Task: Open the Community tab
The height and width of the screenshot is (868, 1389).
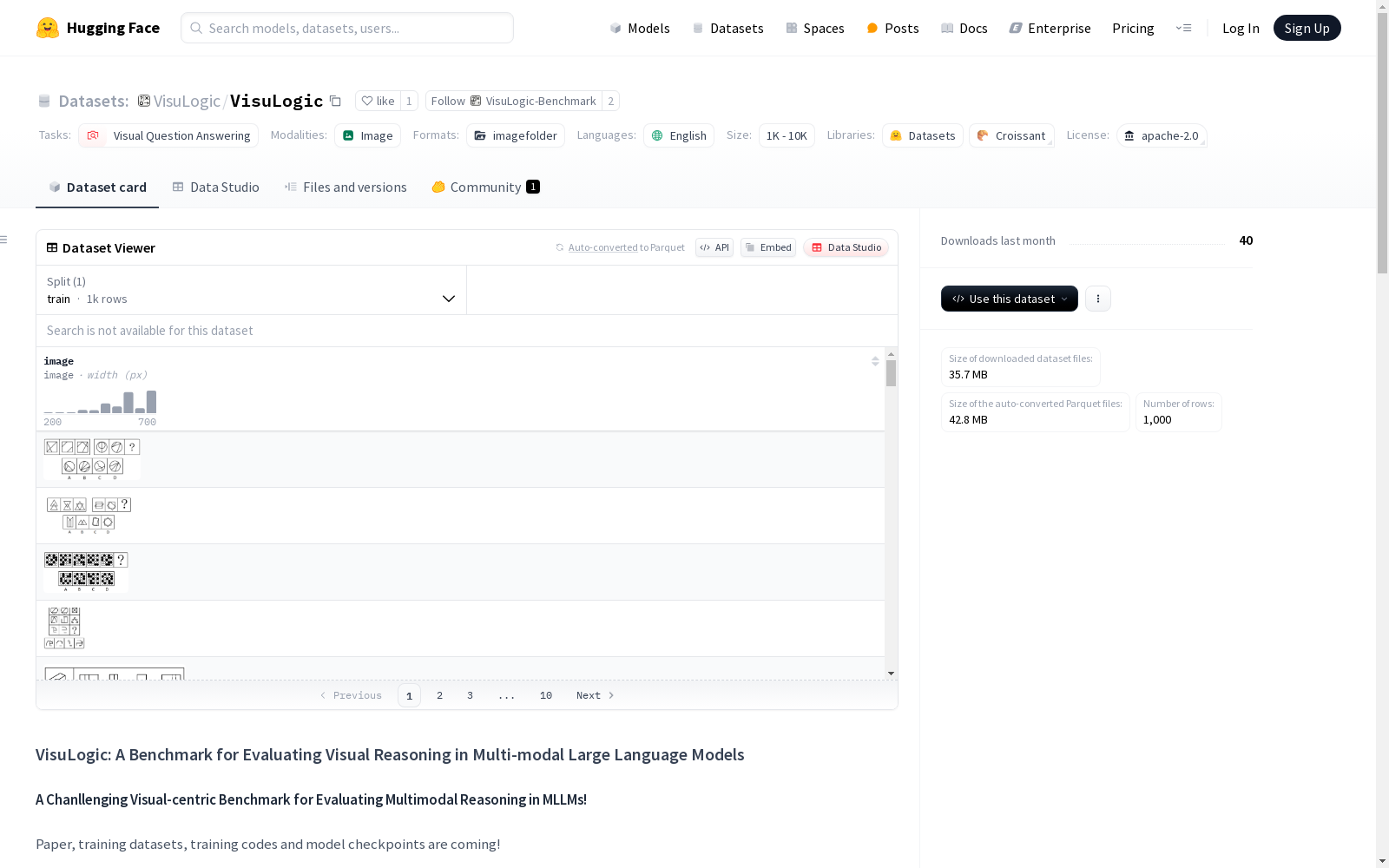Action: 486,187
